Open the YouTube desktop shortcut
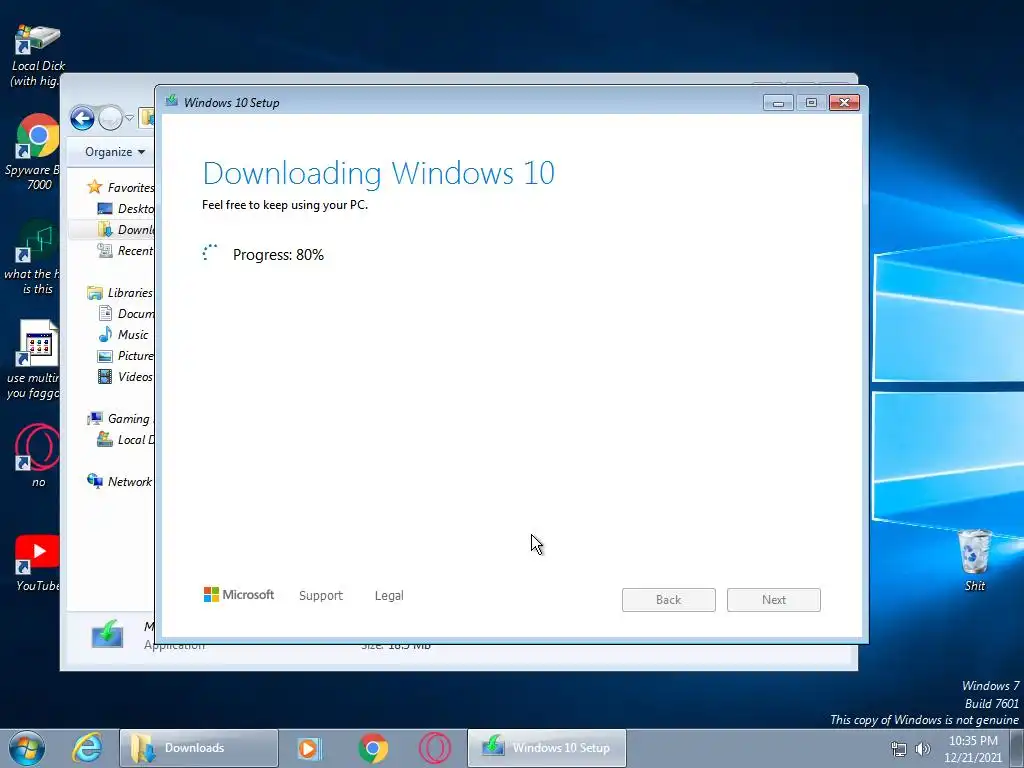1024x768 pixels. pos(37,563)
